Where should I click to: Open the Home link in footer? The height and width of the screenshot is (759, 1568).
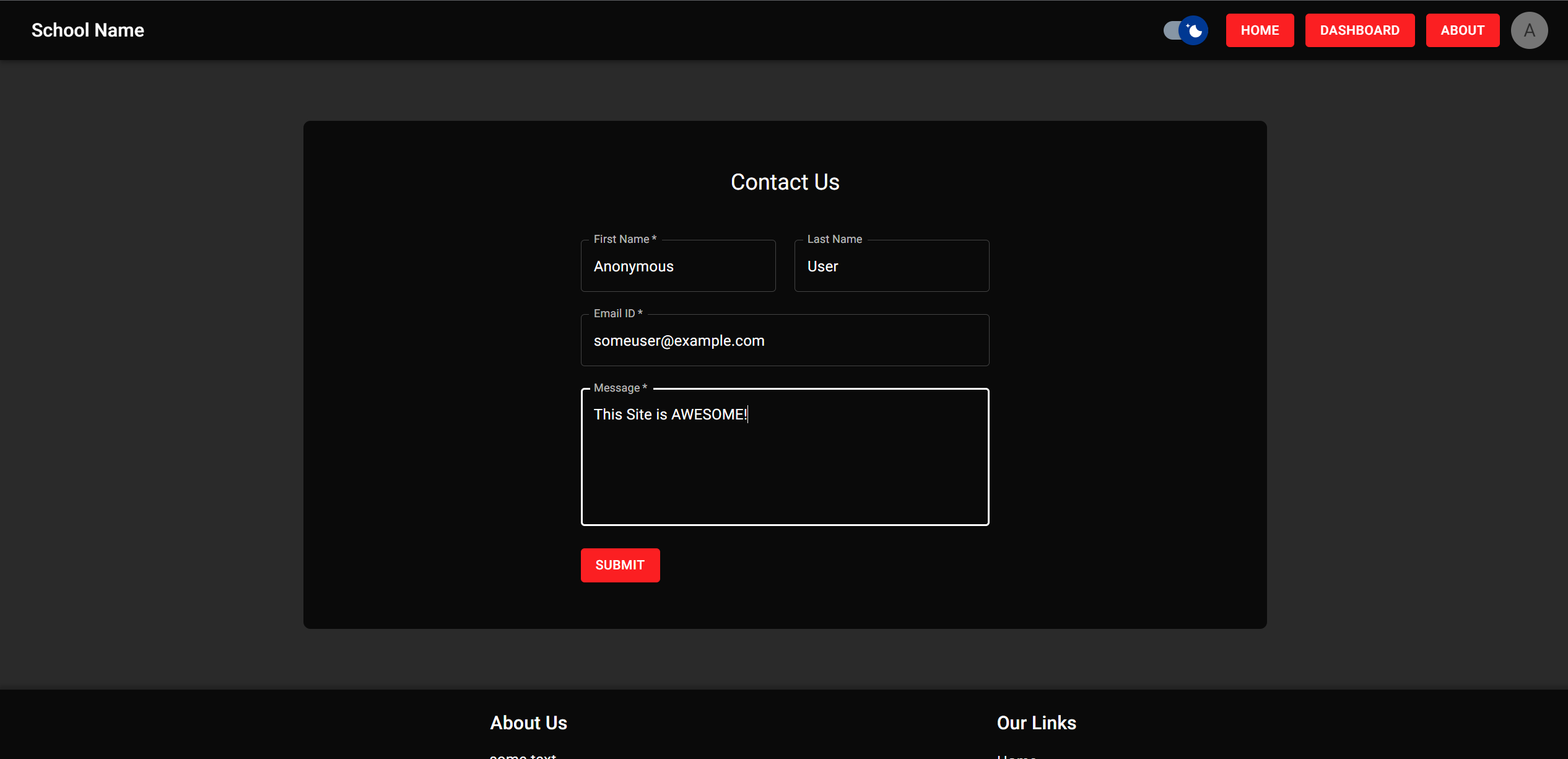1016,756
